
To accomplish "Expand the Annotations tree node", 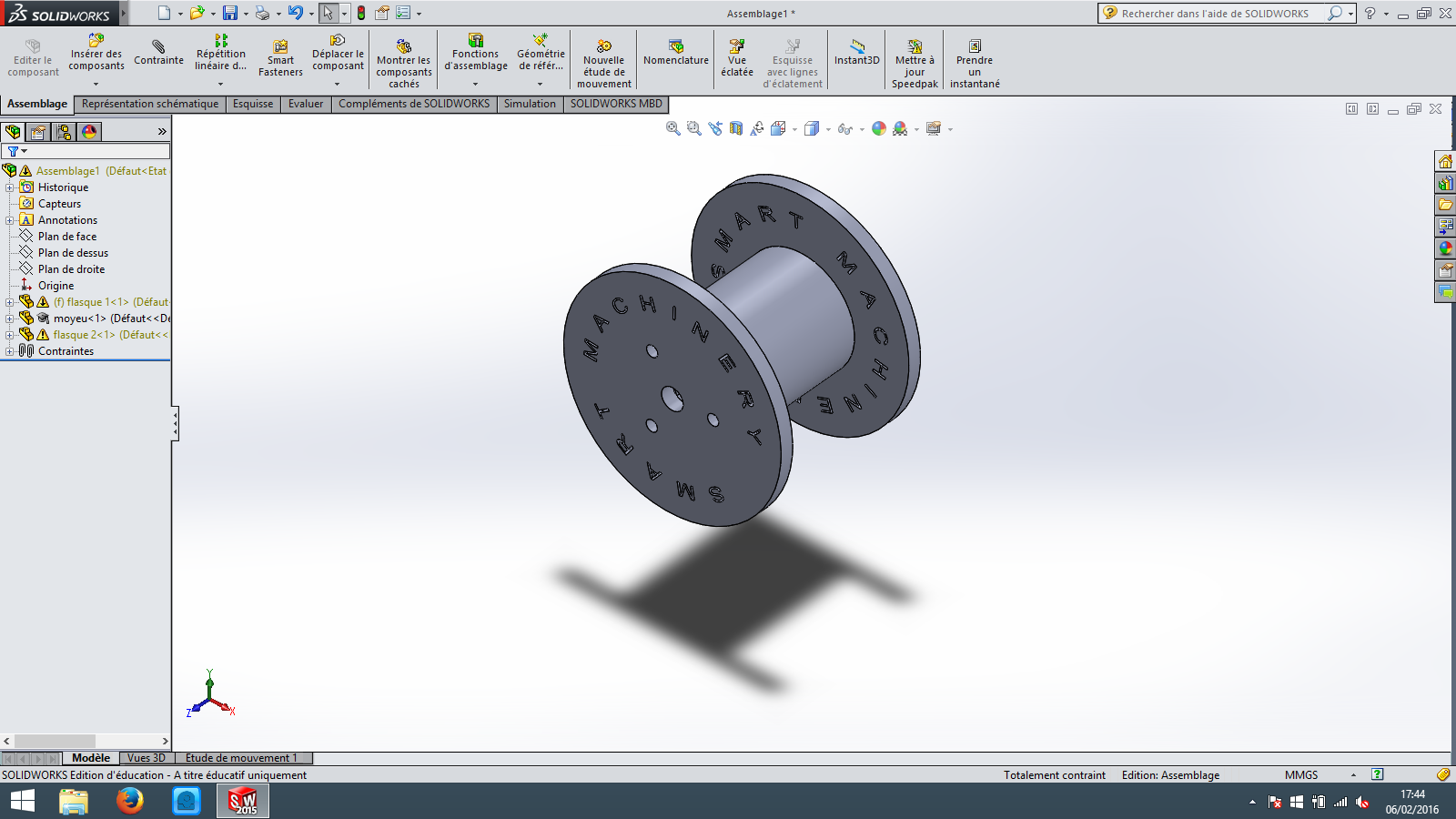I will point(9,220).
